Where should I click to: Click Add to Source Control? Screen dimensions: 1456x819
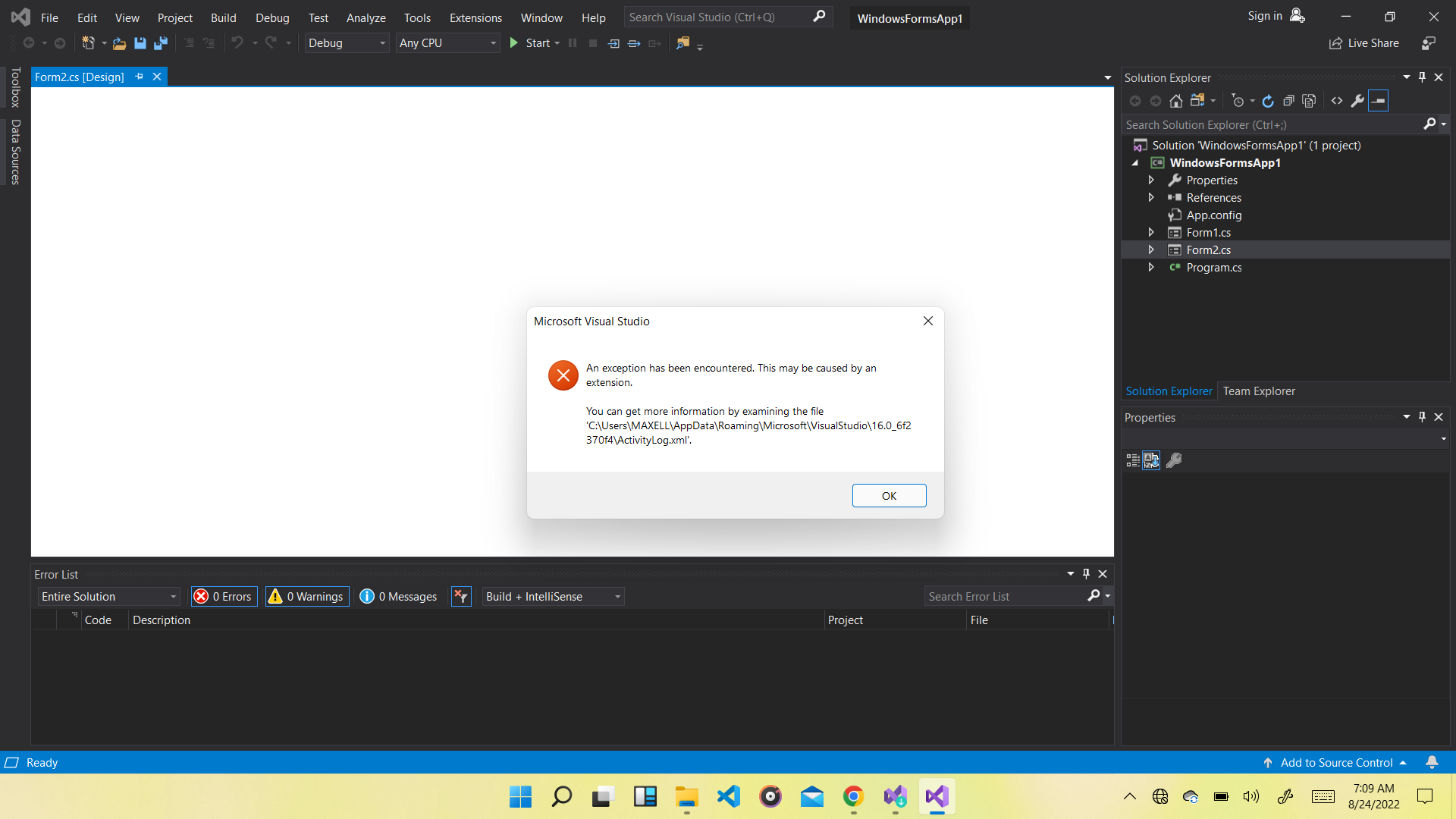point(1336,763)
